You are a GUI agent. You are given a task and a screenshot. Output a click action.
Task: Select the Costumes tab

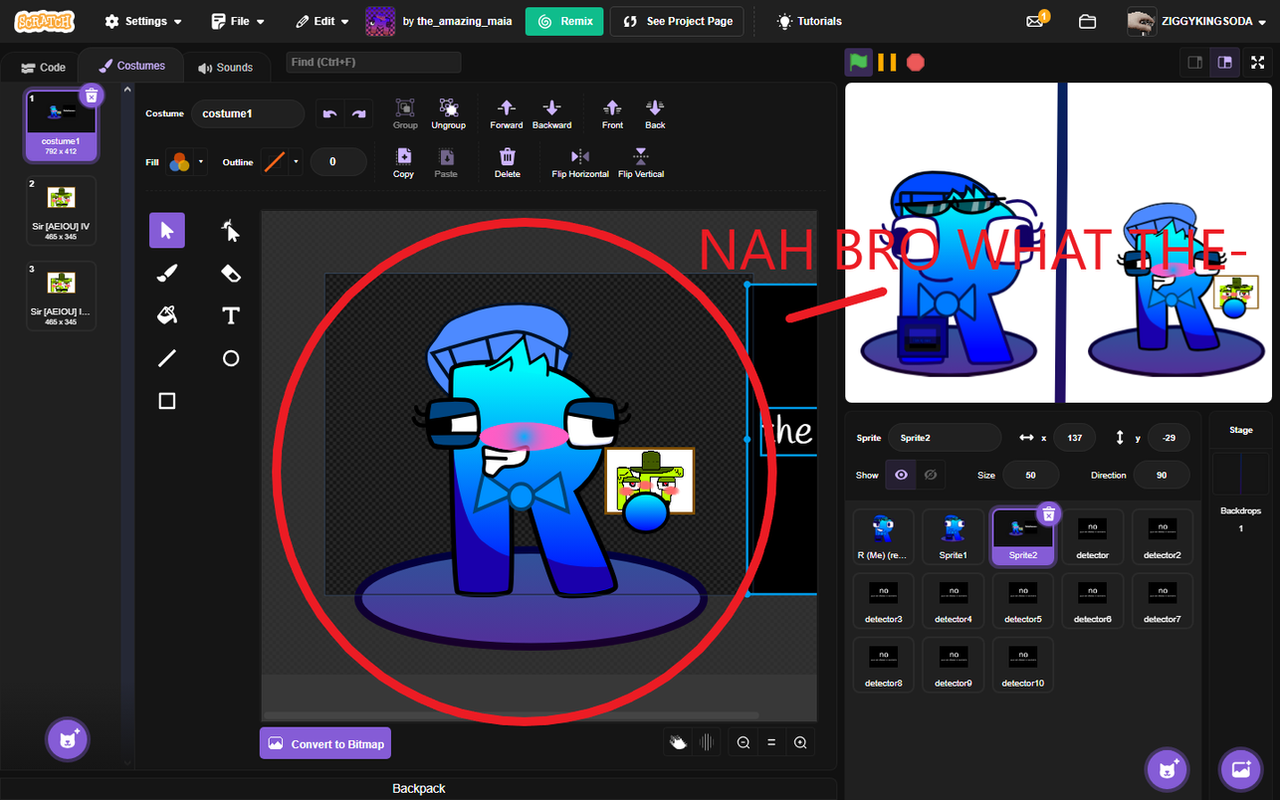coord(131,66)
